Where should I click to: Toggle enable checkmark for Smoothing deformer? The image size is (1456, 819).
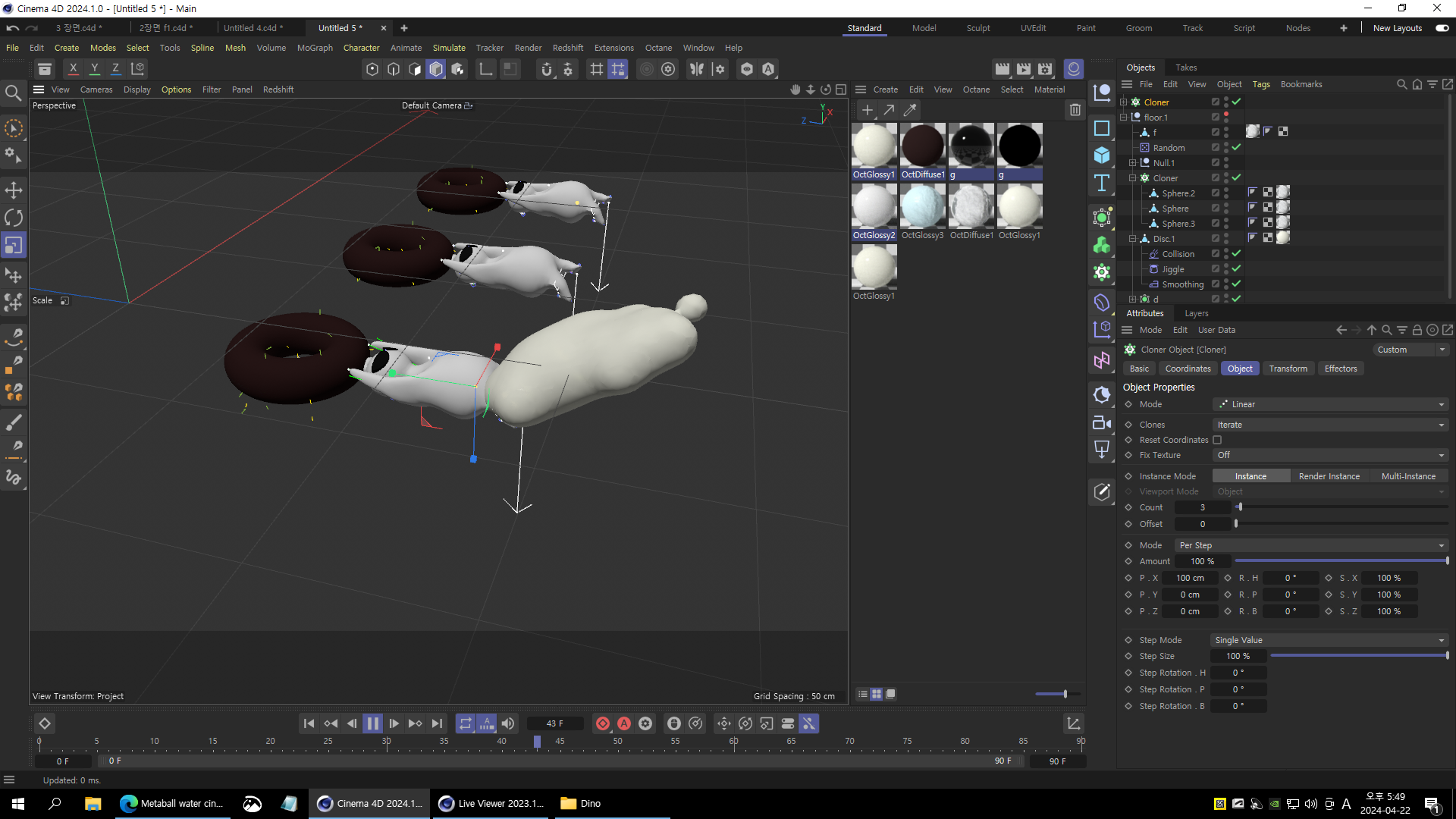pos(1237,284)
